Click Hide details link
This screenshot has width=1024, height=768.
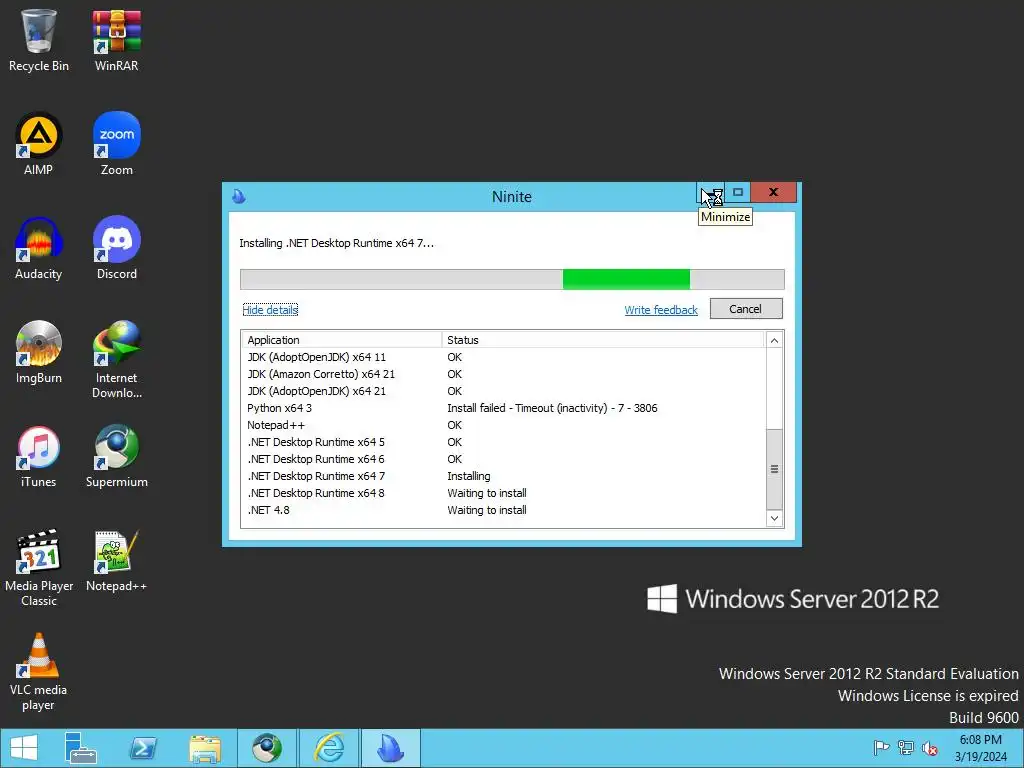pos(270,310)
